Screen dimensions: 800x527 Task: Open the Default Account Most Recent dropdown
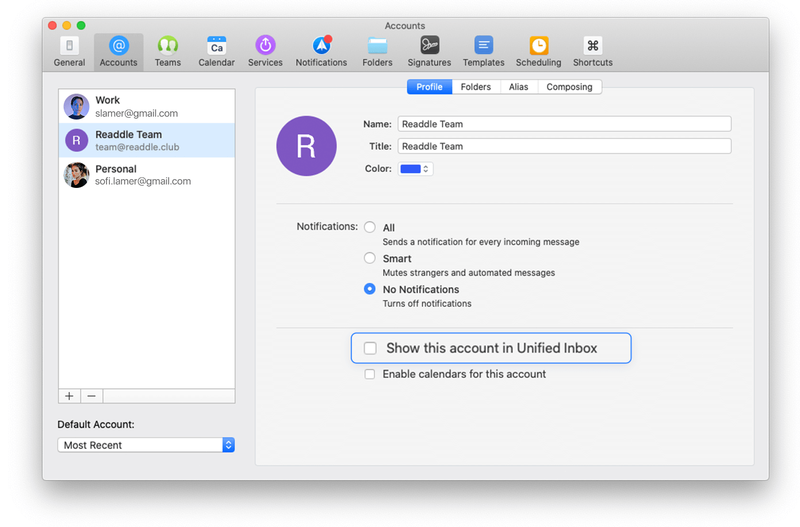[146, 445]
